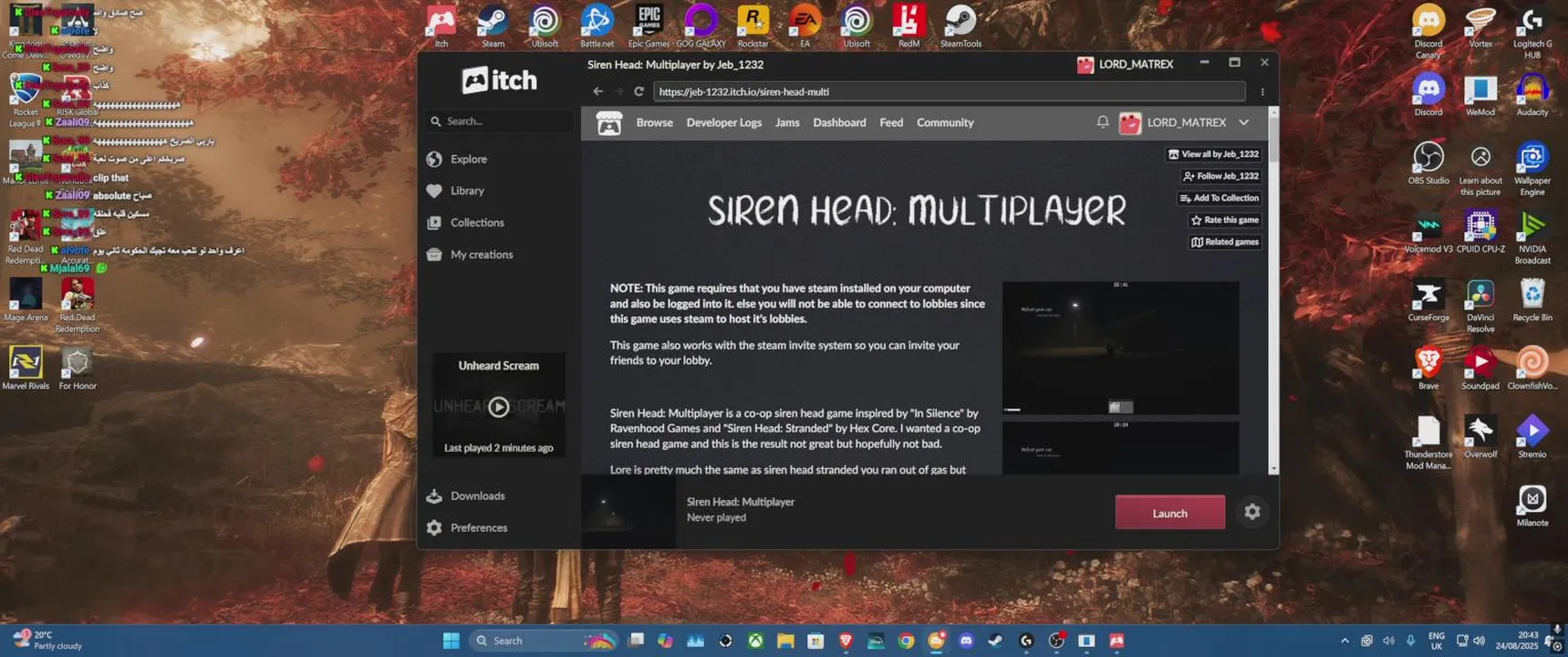Open Steam desktop shortcut
This screenshot has height=657, width=1568.
(x=493, y=26)
